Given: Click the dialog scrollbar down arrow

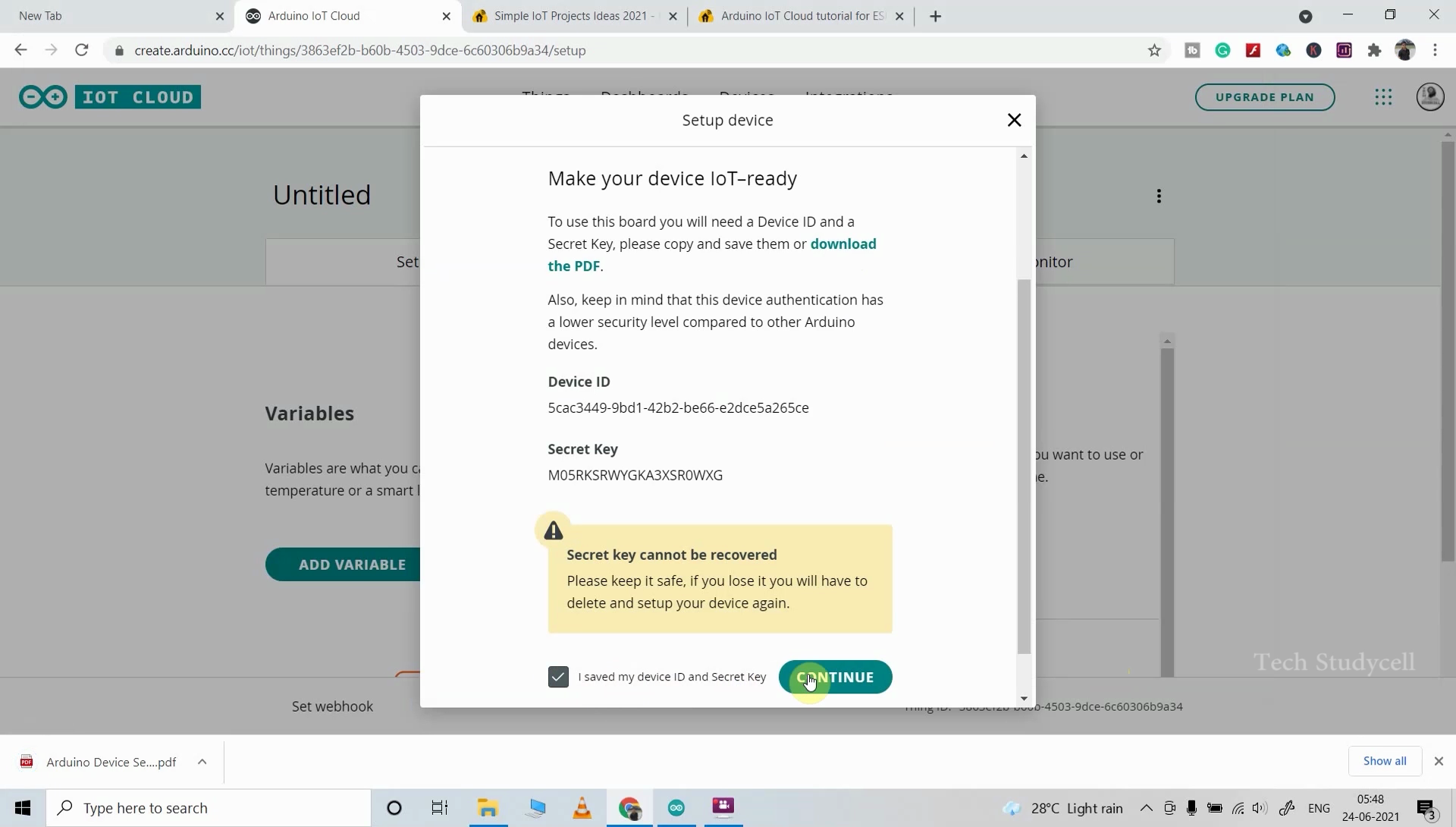Looking at the screenshot, I should tap(1024, 699).
